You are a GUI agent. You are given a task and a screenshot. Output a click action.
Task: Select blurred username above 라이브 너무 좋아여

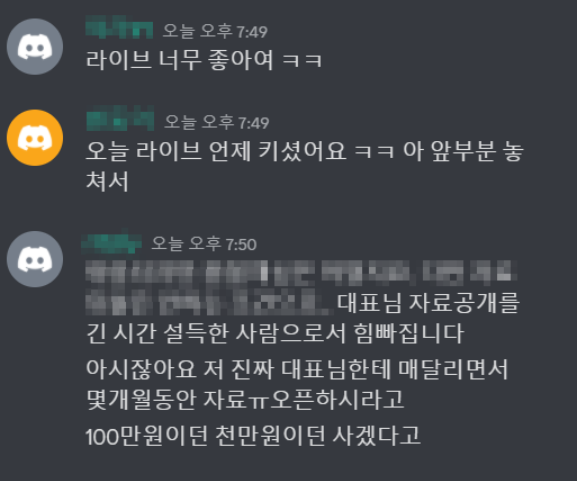point(119,28)
